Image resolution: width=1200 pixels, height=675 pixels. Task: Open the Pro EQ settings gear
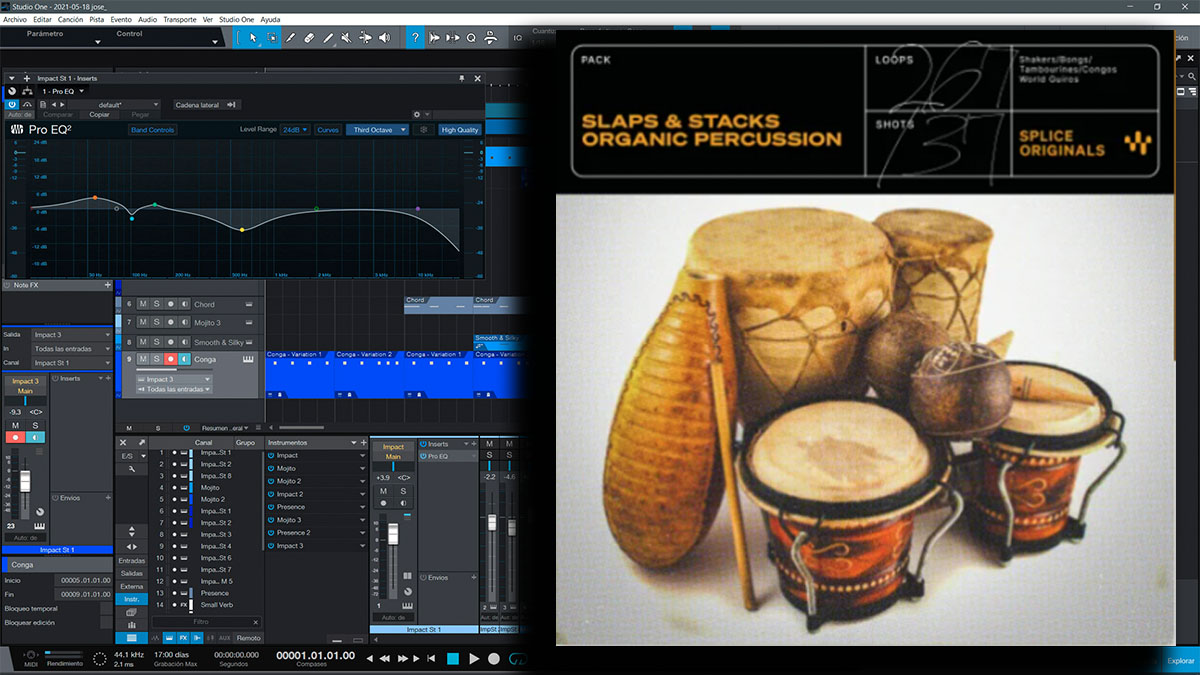coord(418,115)
